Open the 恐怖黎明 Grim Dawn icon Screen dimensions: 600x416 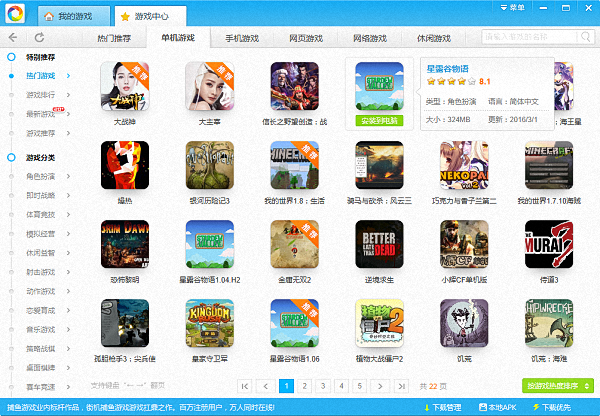point(126,244)
